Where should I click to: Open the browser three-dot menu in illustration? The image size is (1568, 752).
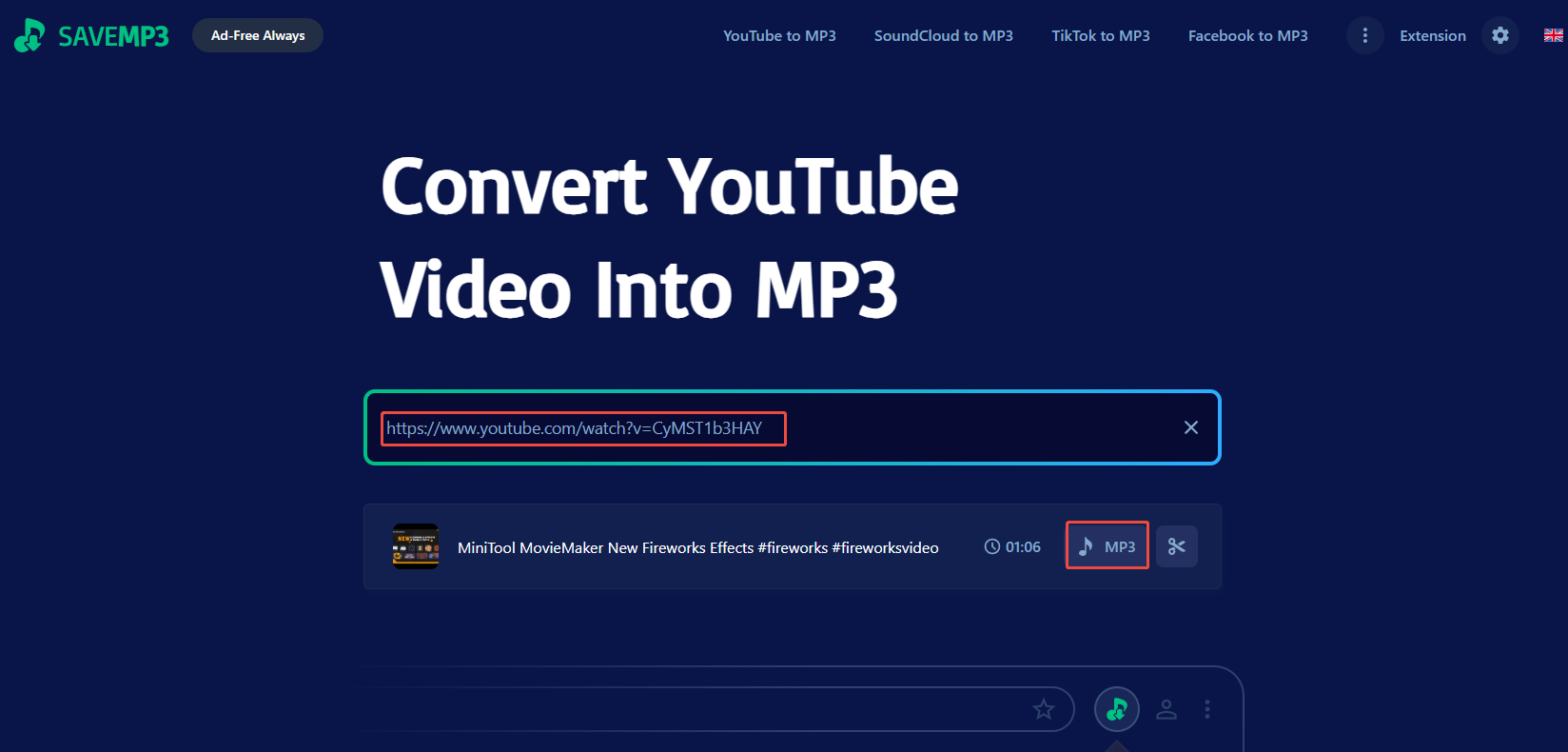pos(1207,709)
